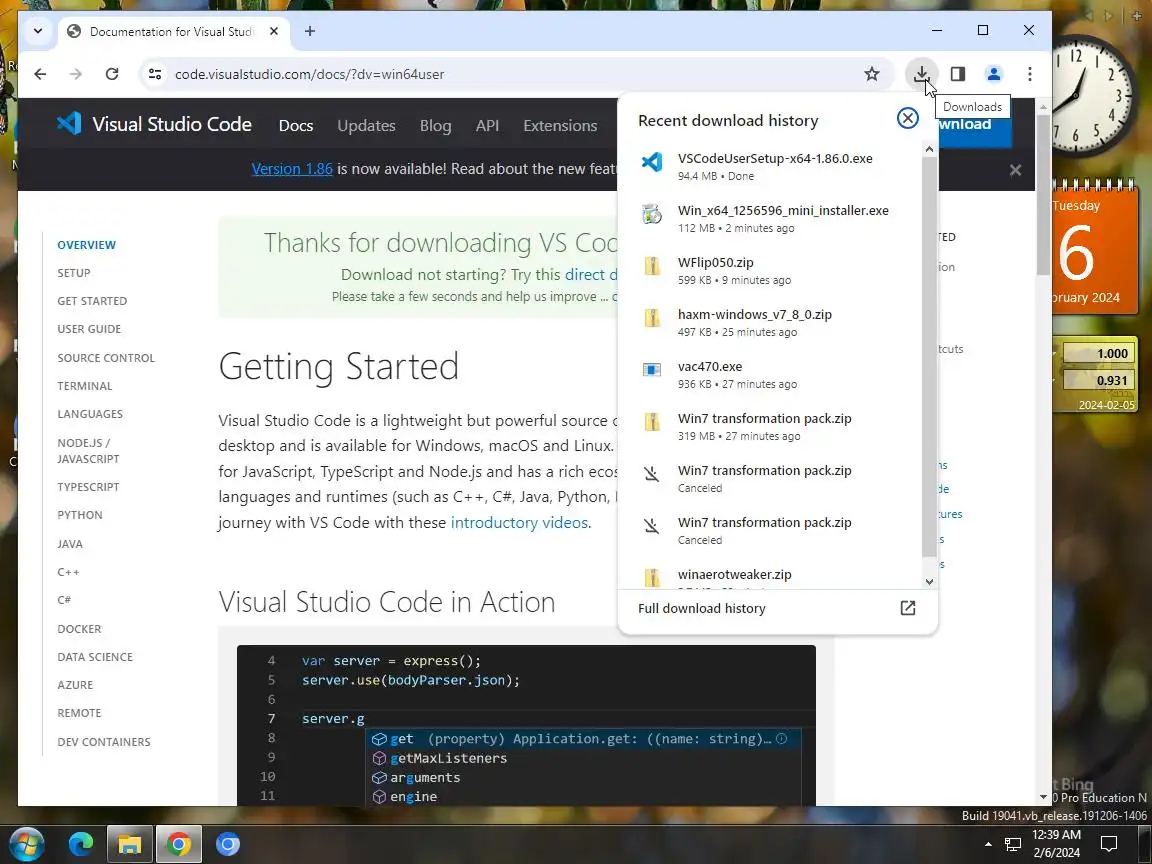Viewport: 1152px width, 864px height.
Task: Select TERMINAL in docs sidebar
Action: pos(84,386)
